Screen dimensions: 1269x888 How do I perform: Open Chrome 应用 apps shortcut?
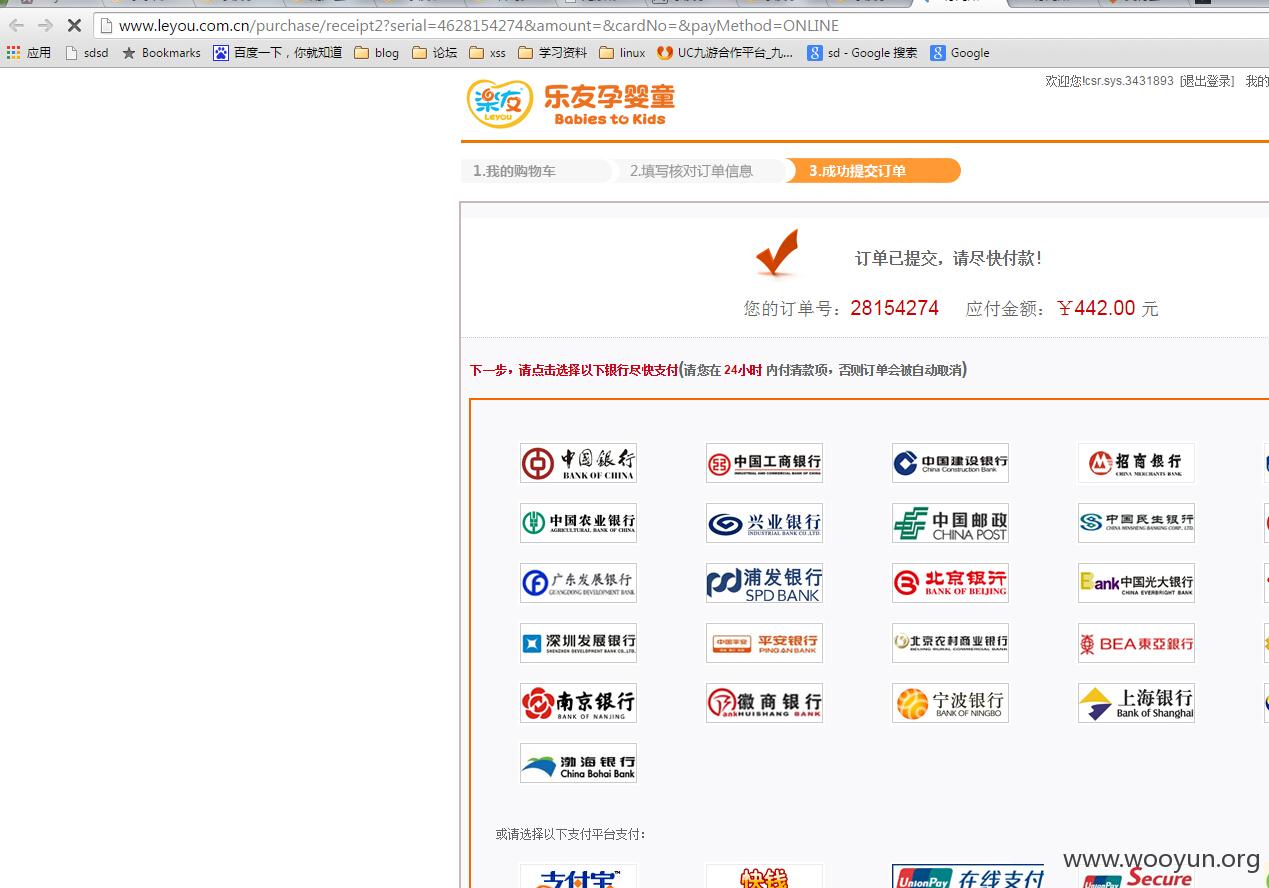tap(29, 53)
